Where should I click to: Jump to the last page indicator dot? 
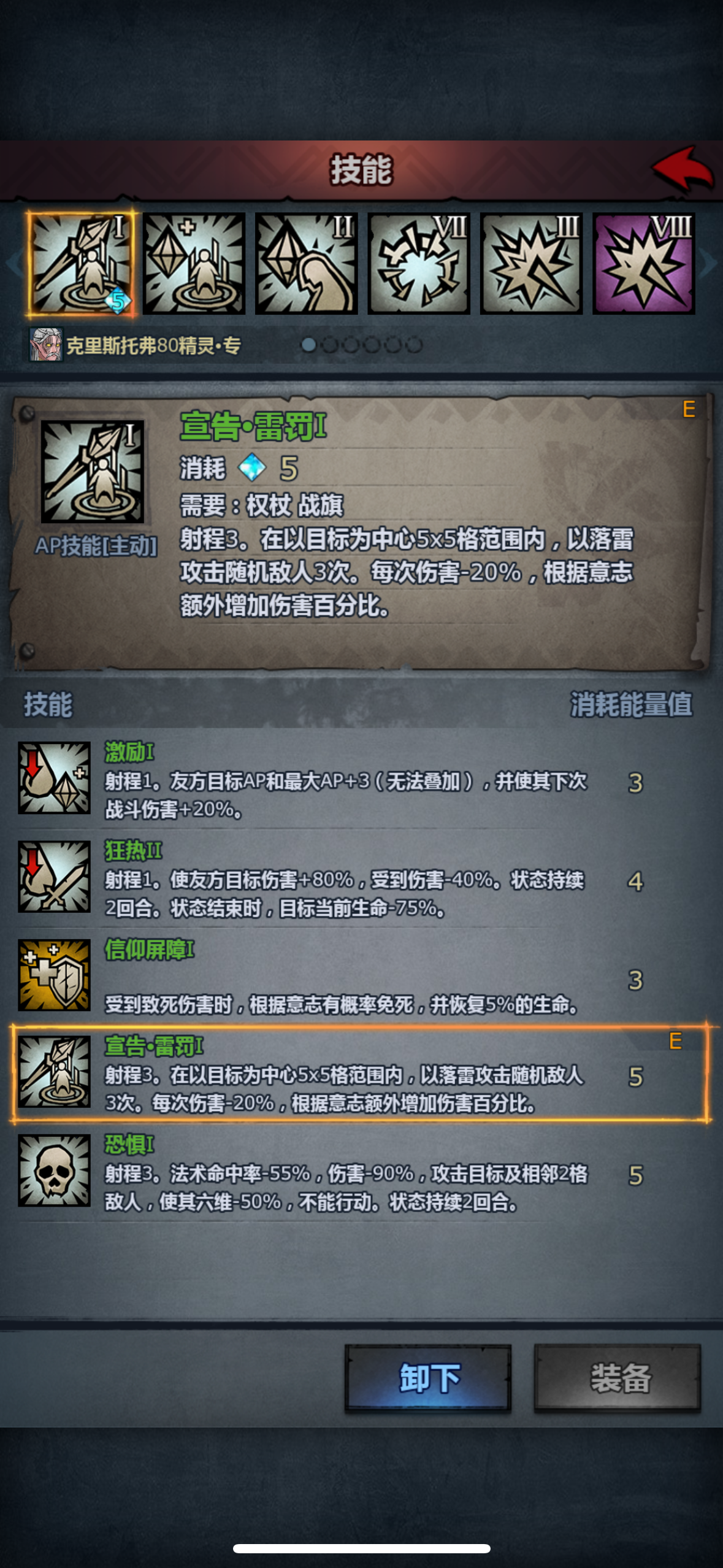click(415, 345)
